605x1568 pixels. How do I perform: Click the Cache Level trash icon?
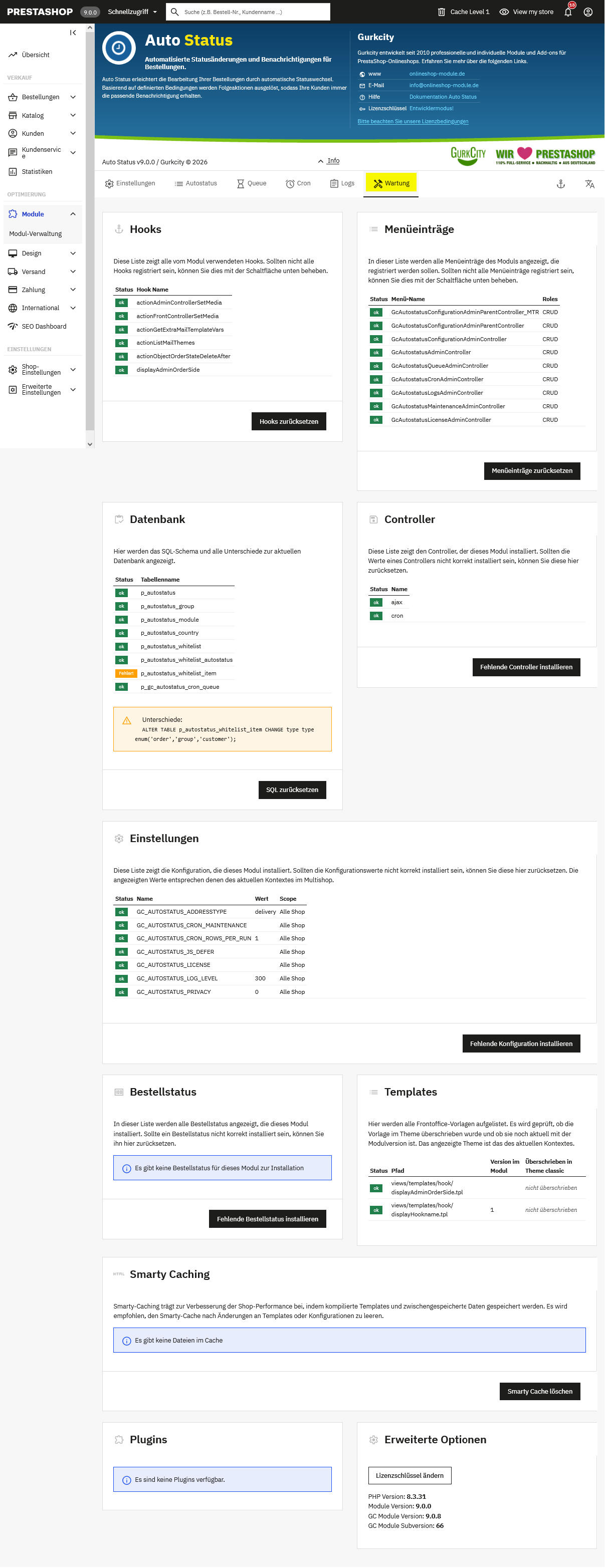[x=442, y=12]
